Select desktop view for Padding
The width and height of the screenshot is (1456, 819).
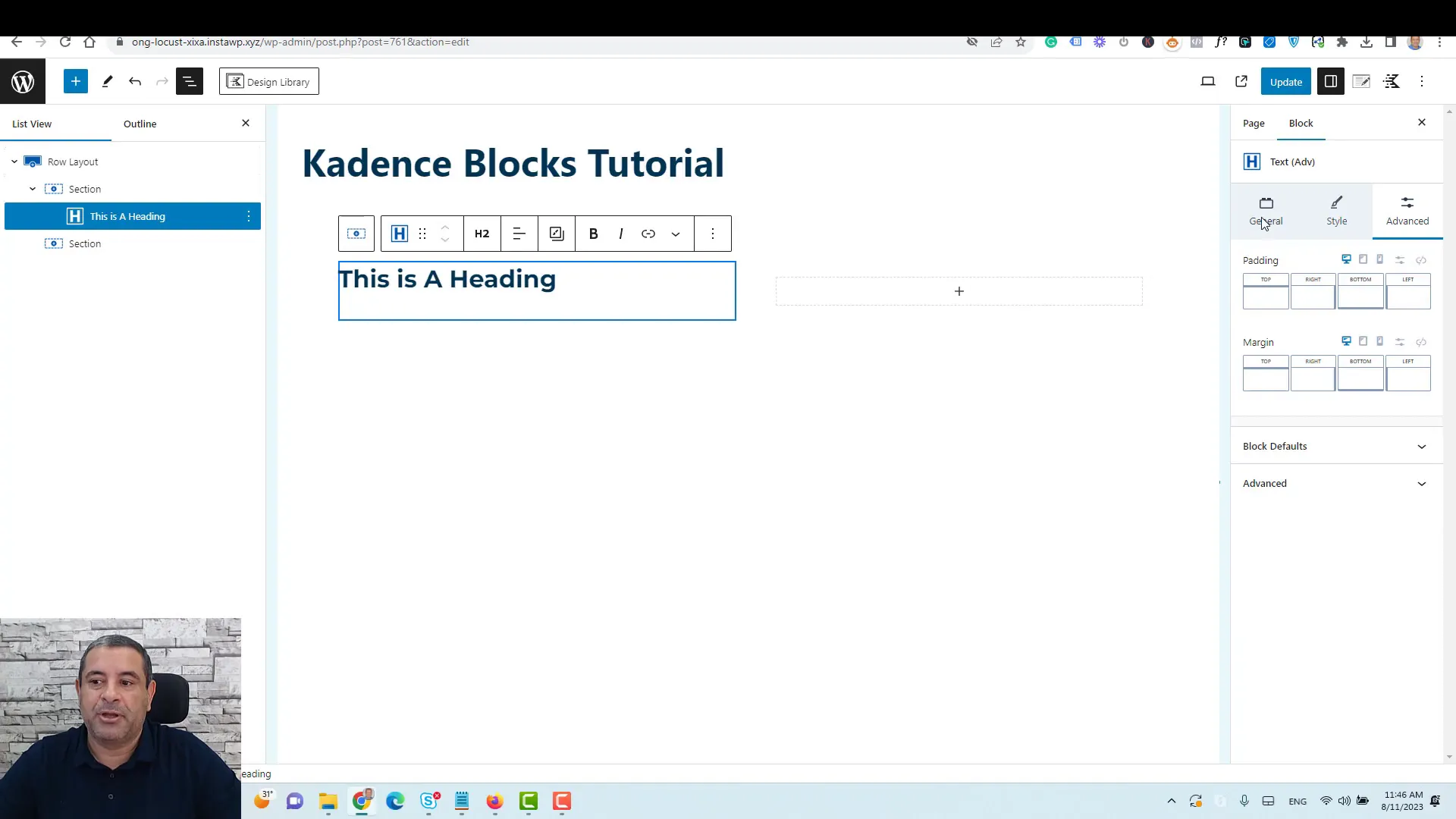pyautogui.click(x=1347, y=259)
